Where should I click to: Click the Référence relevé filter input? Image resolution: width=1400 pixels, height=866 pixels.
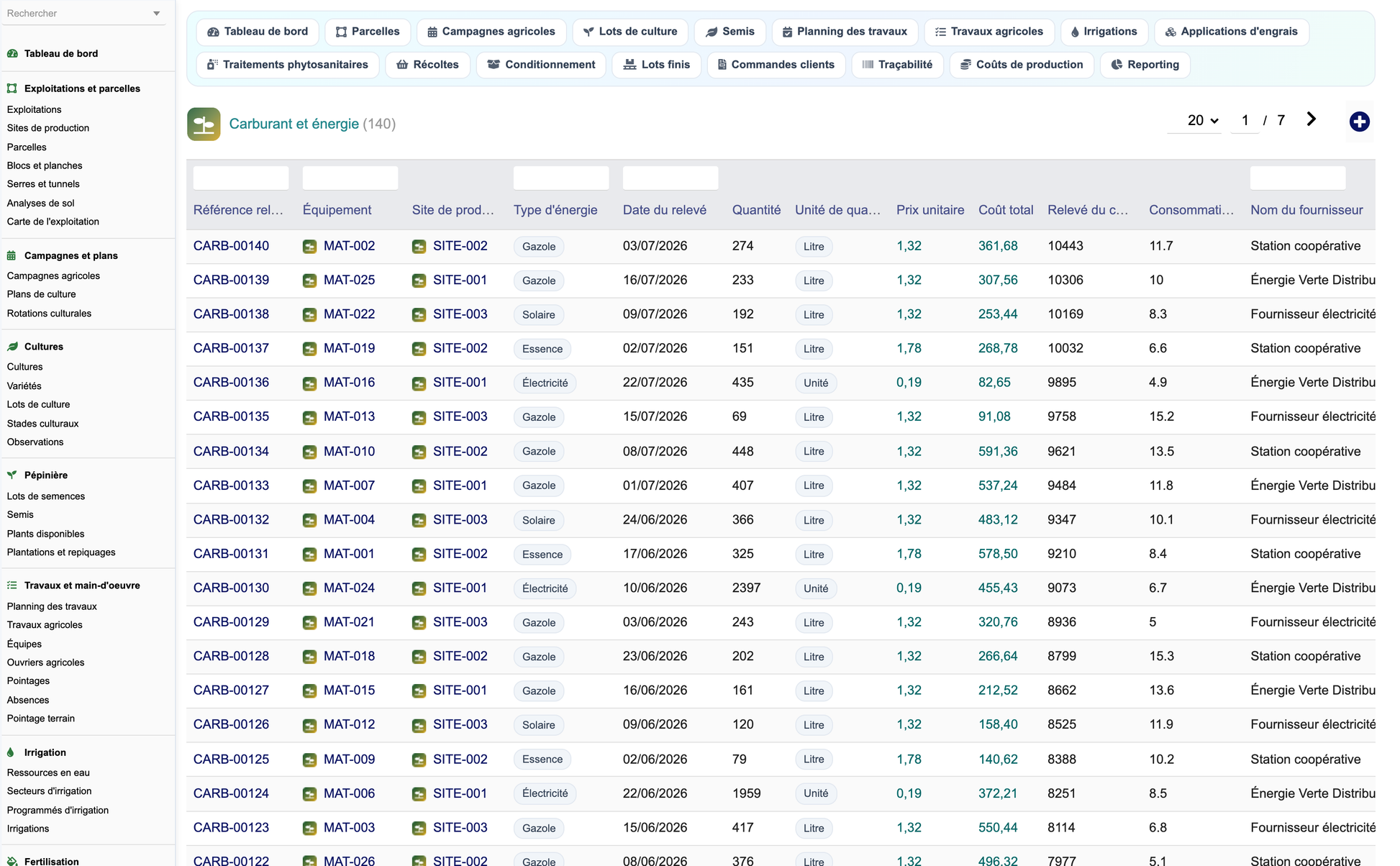(241, 178)
